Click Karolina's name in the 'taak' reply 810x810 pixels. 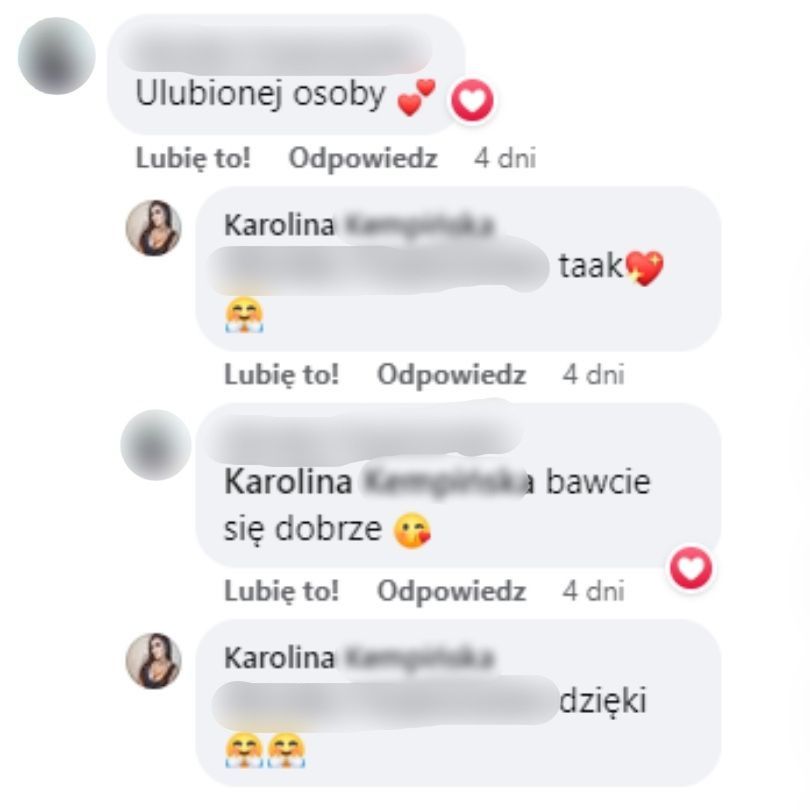click(360, 226)
